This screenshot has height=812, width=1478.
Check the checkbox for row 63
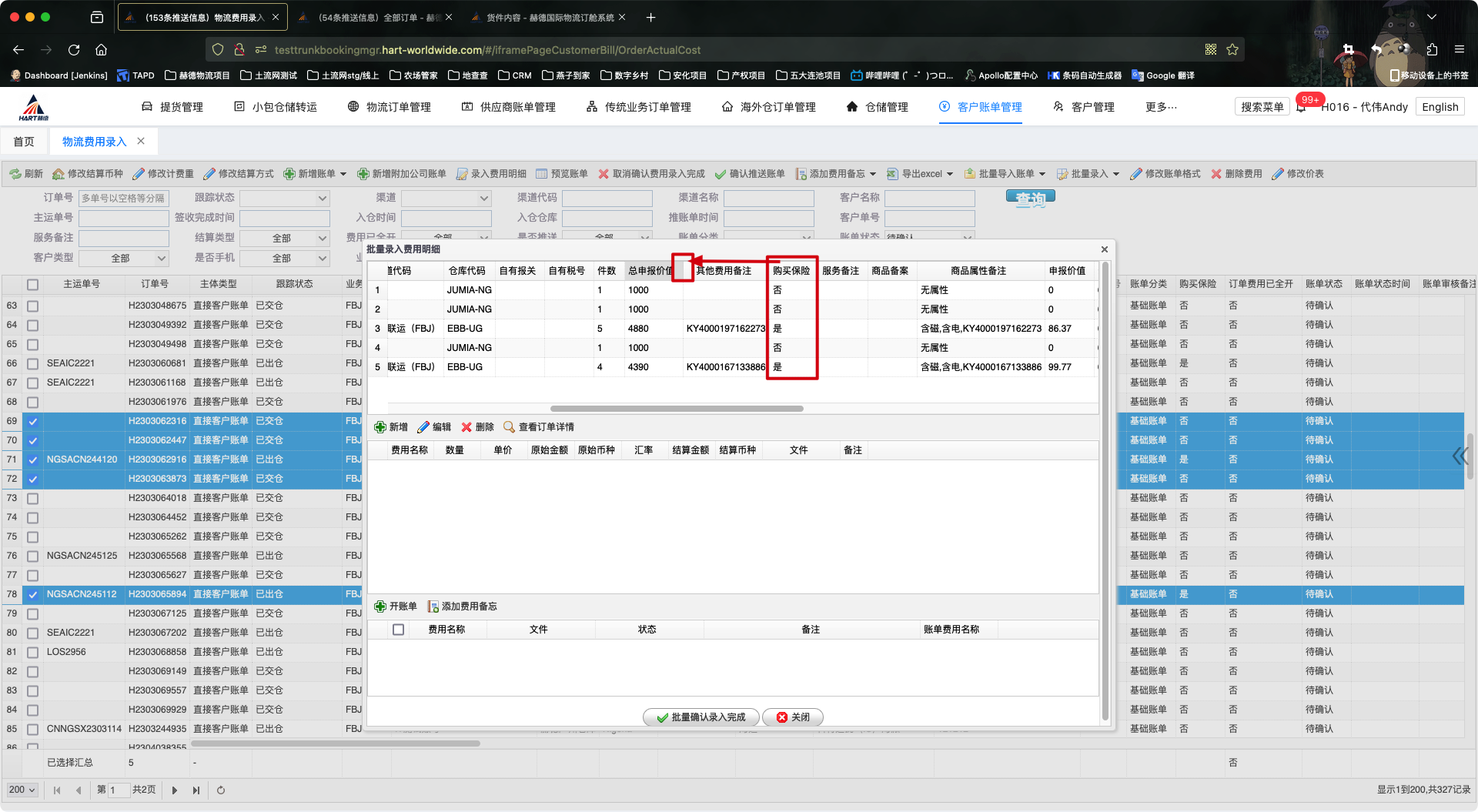pos(32,306)
